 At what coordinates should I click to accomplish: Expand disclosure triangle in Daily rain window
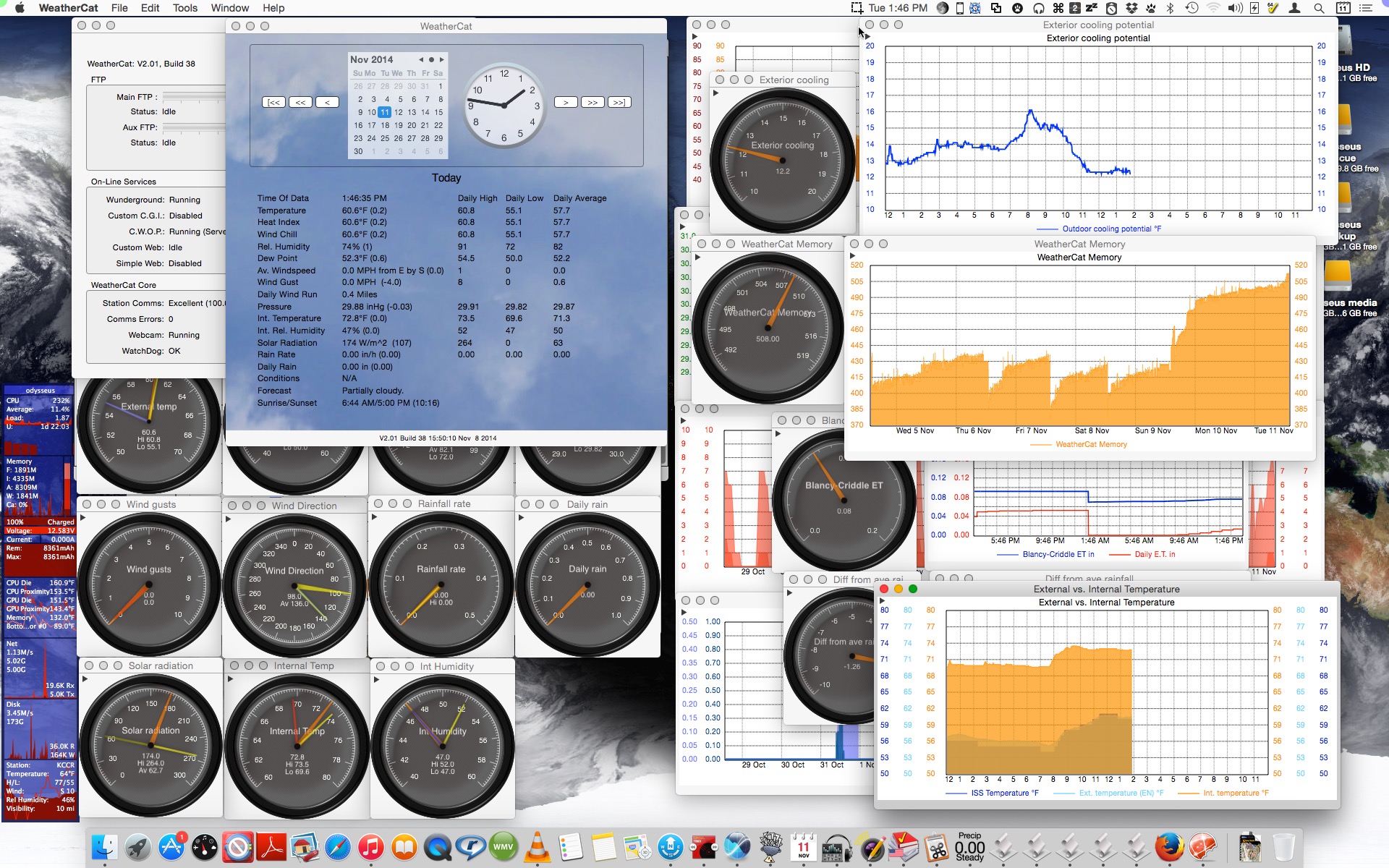point(521,518)
